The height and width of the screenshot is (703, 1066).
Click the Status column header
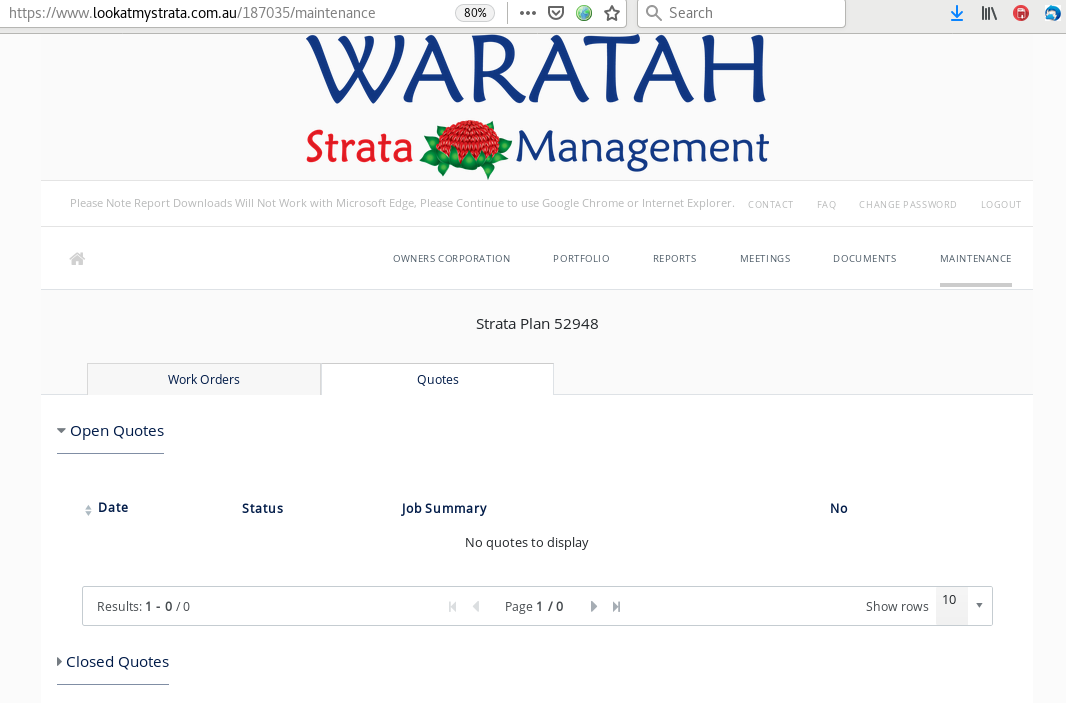[262, 509]
